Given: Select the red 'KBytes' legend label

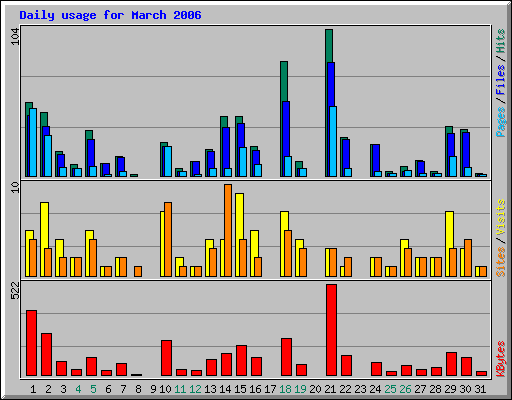Looking at the screenshot, I should (x=501, y=359).
